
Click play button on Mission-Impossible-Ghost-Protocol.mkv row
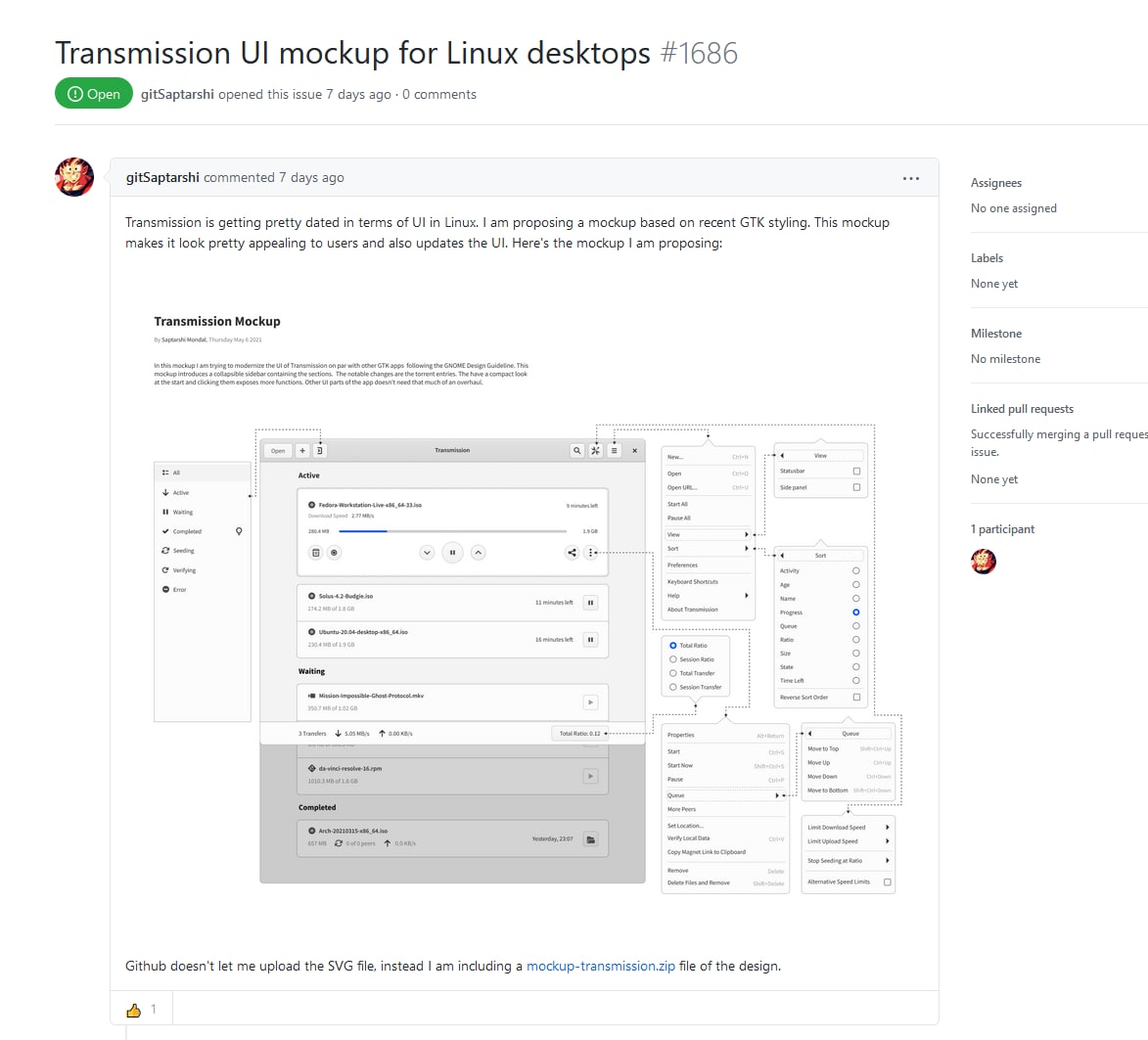[590, 701]
